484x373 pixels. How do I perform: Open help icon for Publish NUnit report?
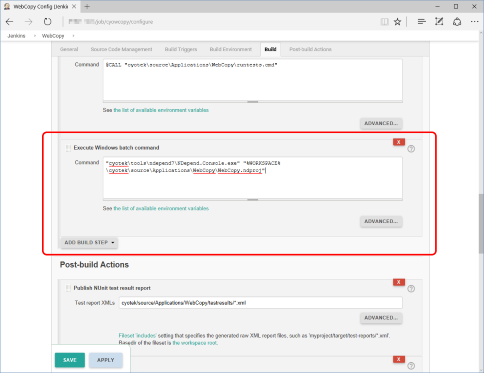(x=411, y=289)
